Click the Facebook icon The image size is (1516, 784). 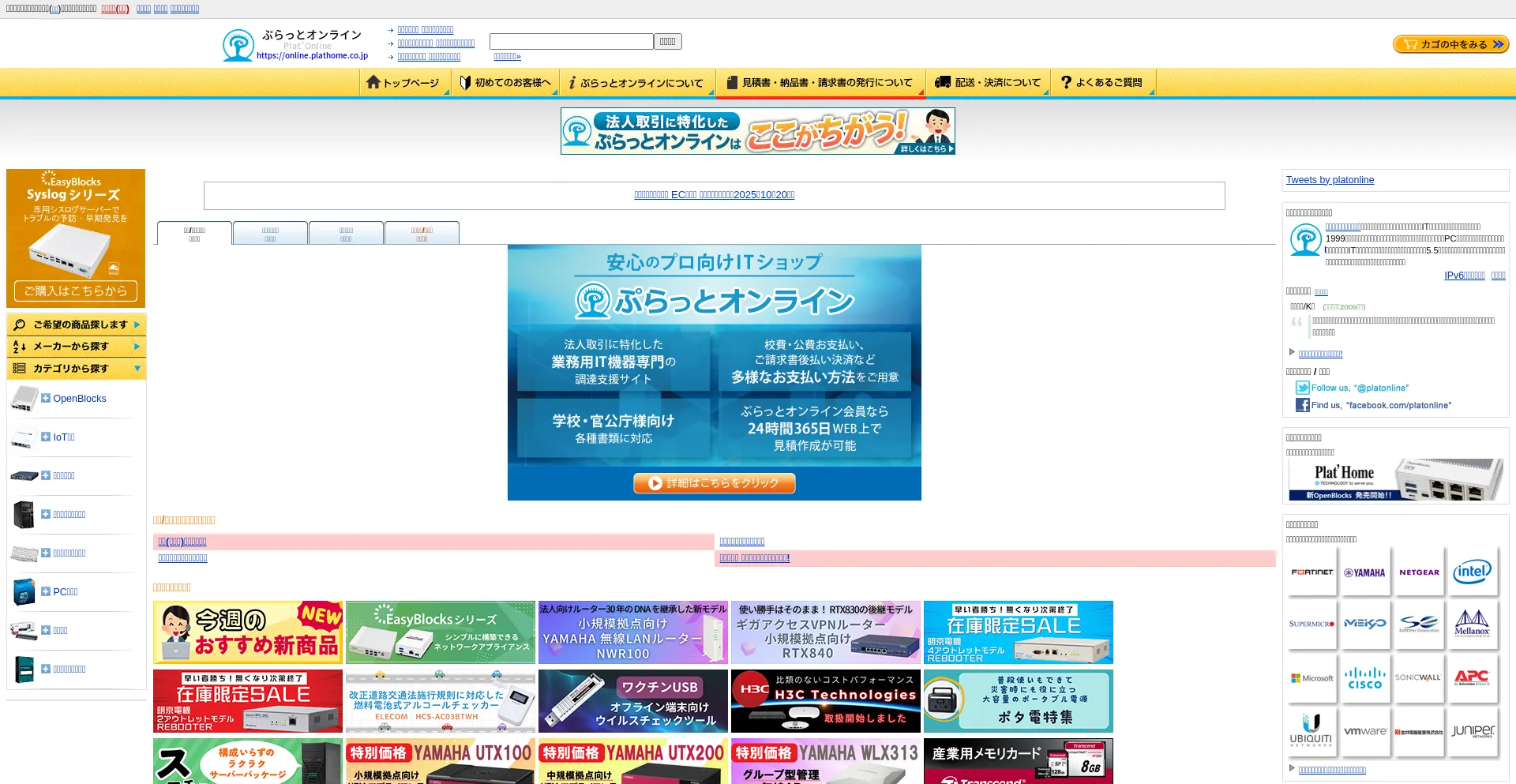click(1302, 405)
